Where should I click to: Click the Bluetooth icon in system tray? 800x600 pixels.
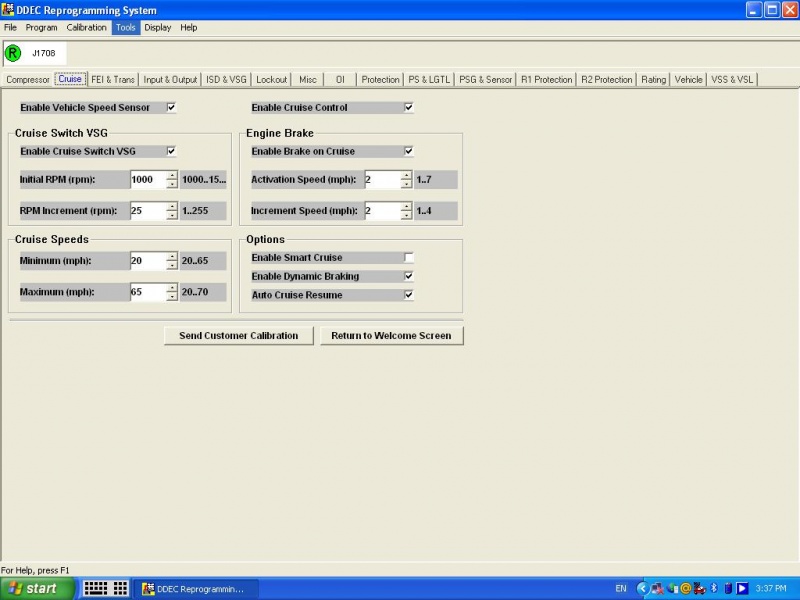tap(714, 588)
